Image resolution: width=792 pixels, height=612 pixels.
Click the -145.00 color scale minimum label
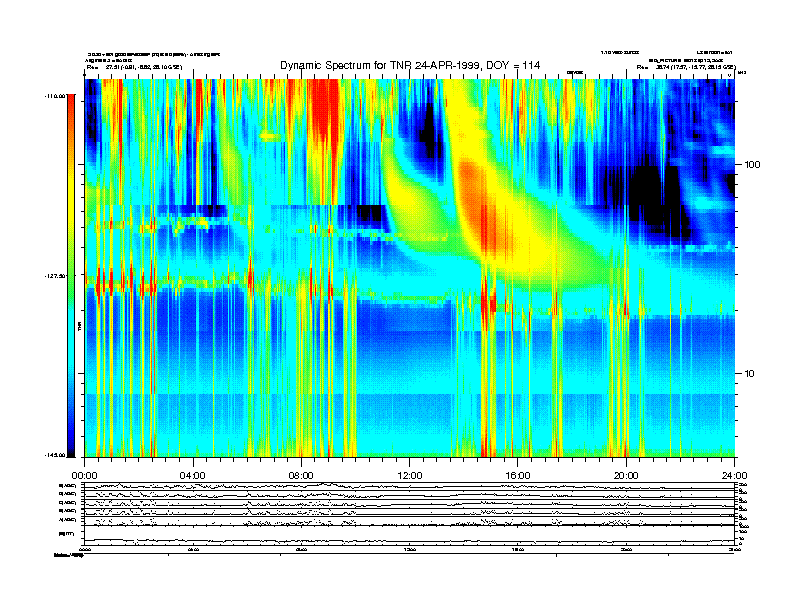click(55, 455)
